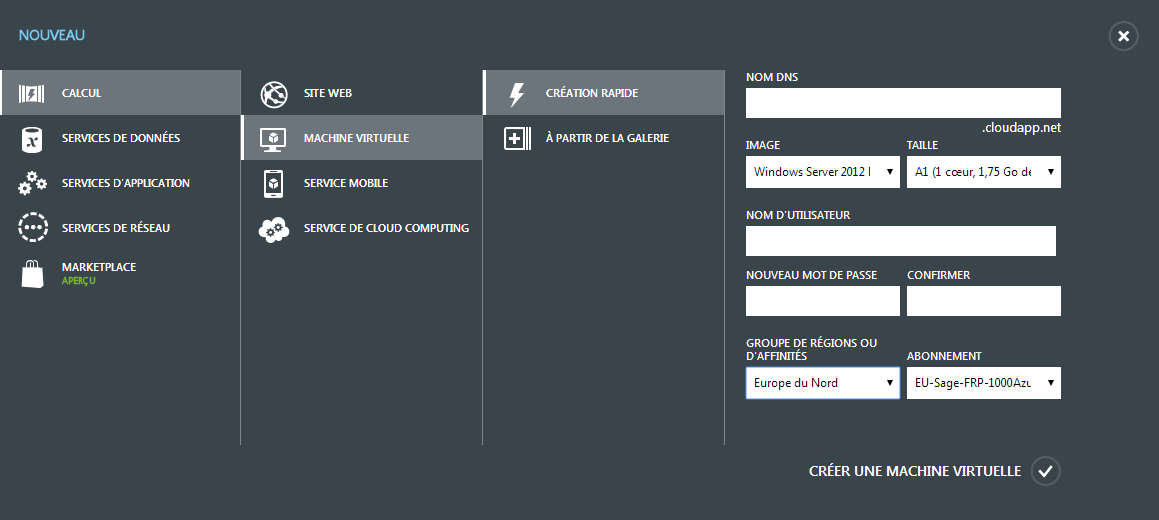
Task: Select the Création Rapide lightning icon
Action: (517, 94)
